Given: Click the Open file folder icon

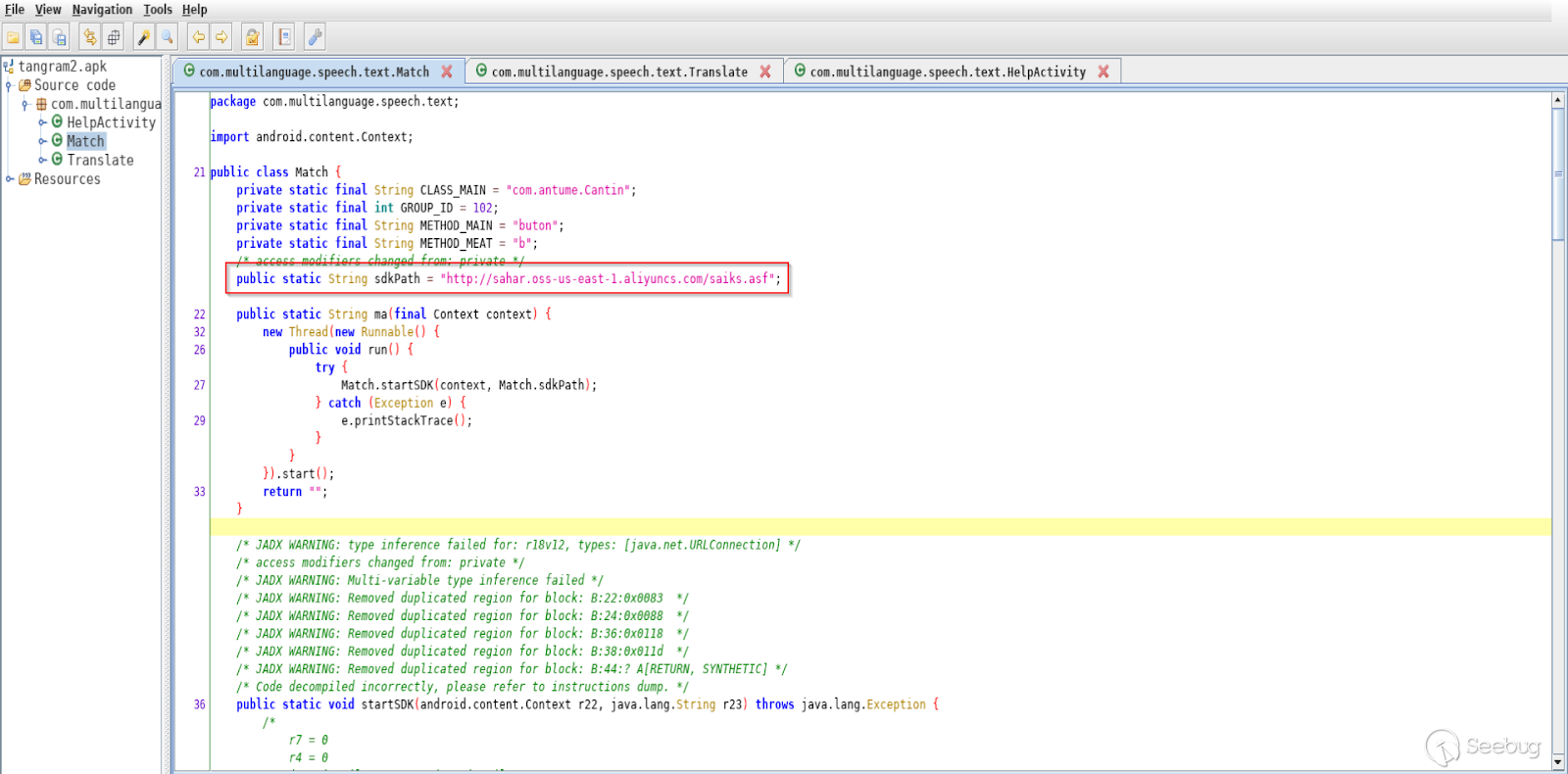Looking at the screenshot, I should tap(13, 37).
